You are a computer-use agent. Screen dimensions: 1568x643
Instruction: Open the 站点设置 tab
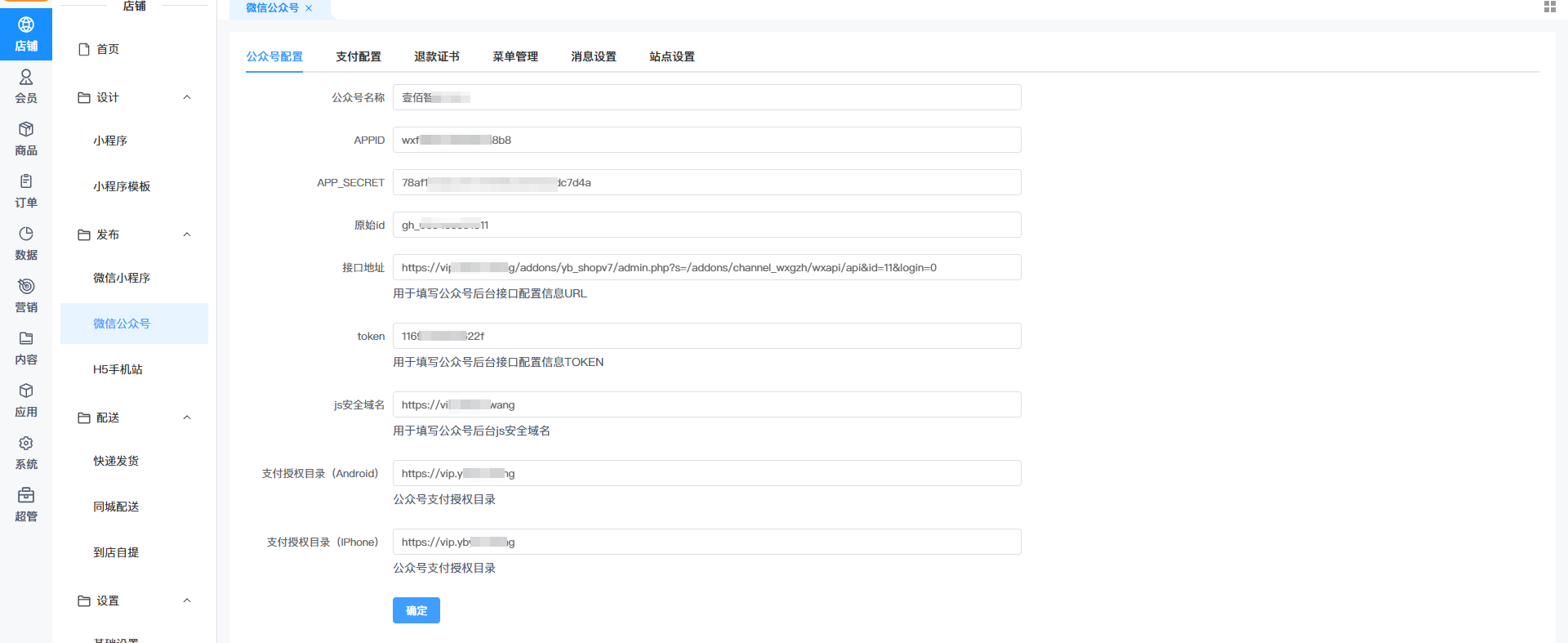[672, 56]
